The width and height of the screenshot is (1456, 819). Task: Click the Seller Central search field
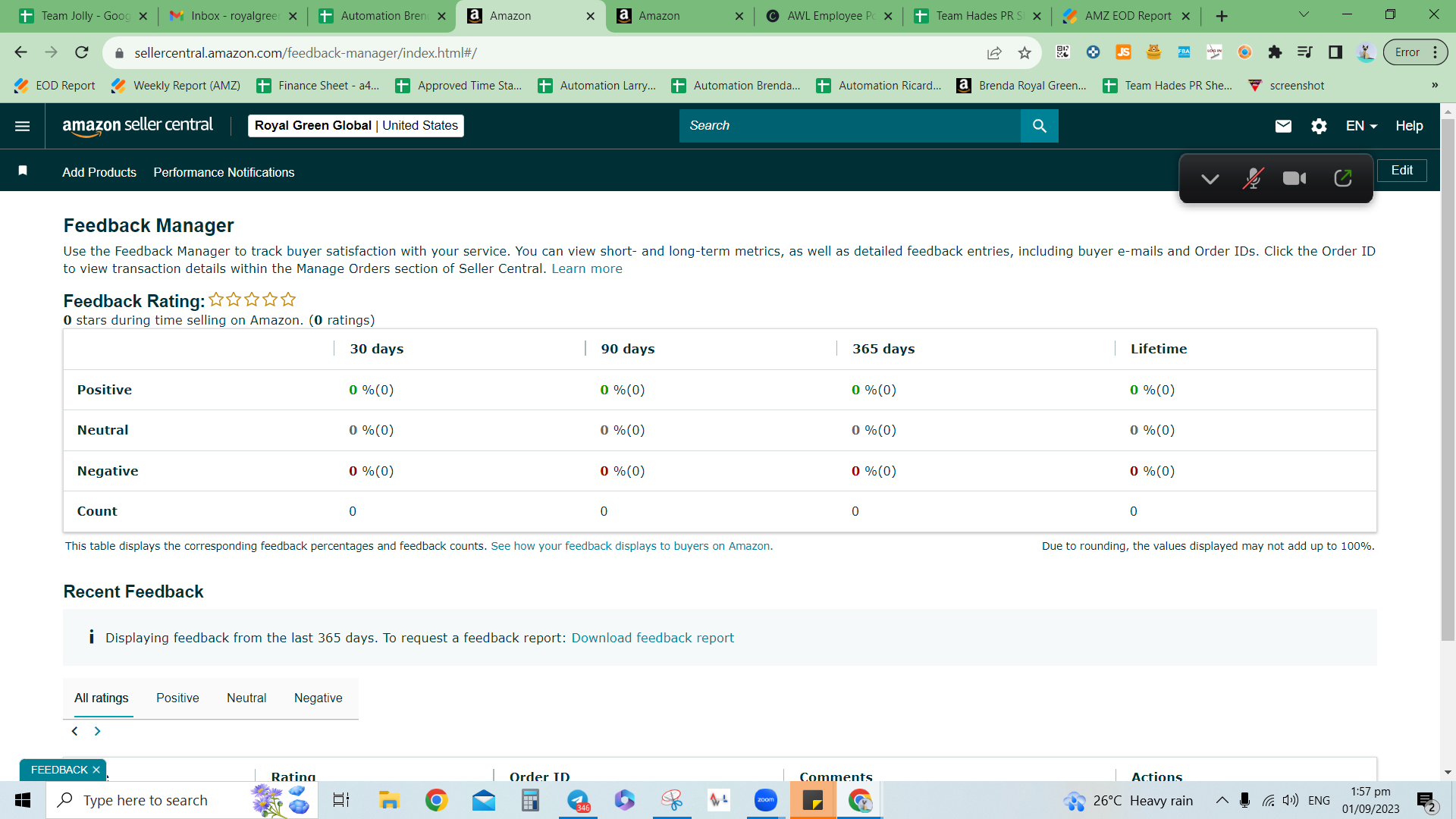pyautogui.click(x=849, y=126)
